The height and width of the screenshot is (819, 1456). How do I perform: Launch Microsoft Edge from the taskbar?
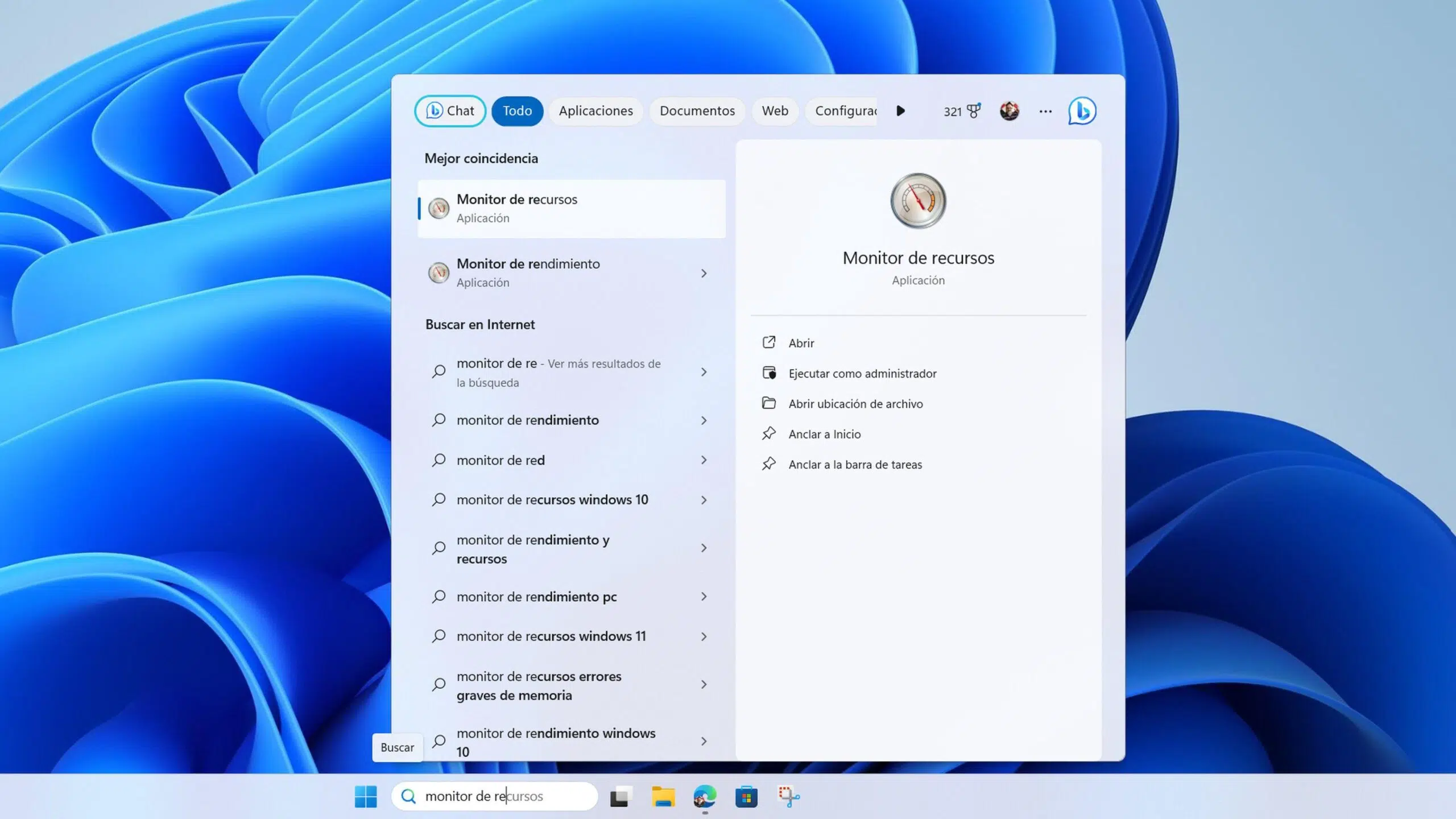pos(704,796)
